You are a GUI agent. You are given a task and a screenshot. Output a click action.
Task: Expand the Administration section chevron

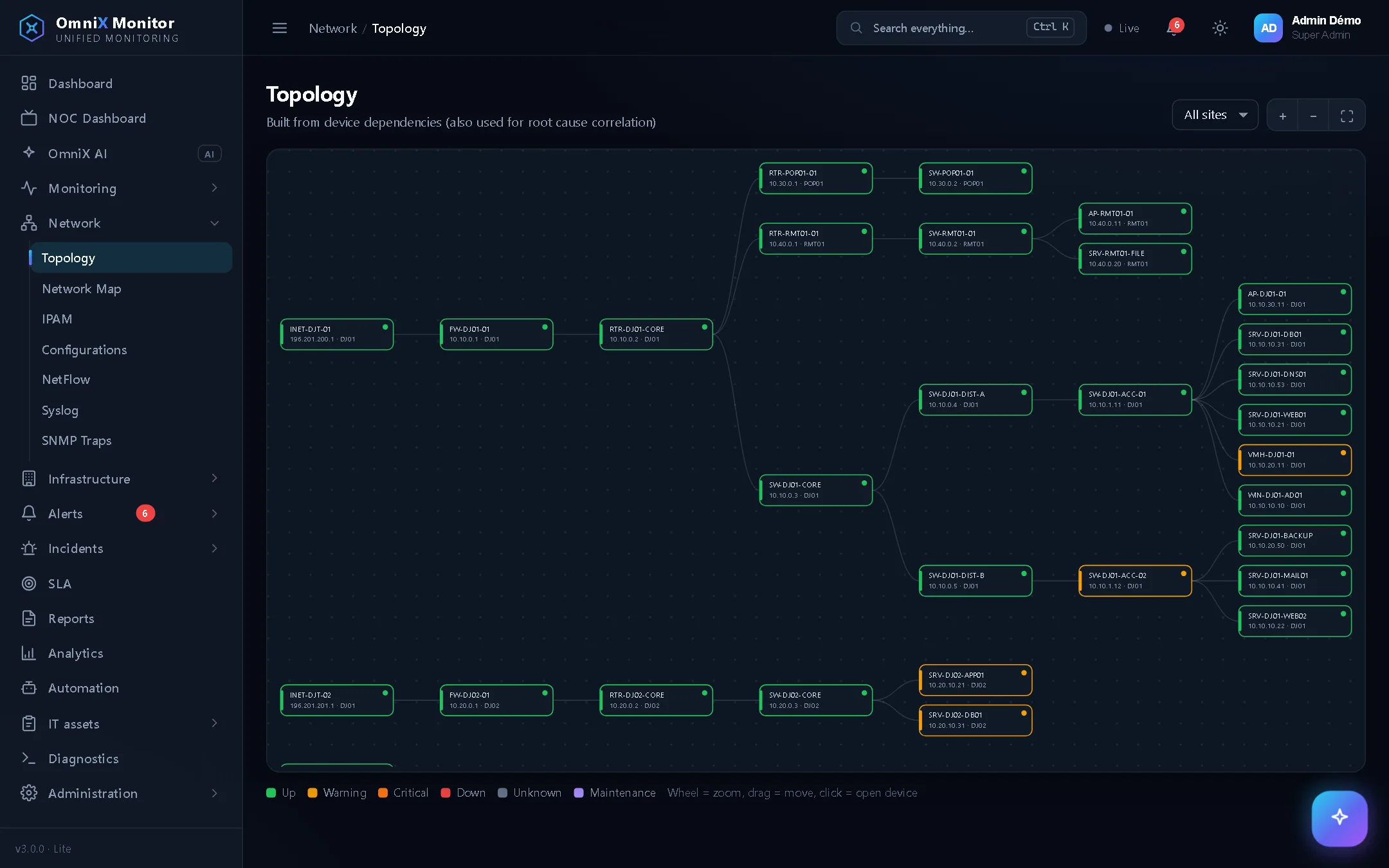tap(214, 793)
